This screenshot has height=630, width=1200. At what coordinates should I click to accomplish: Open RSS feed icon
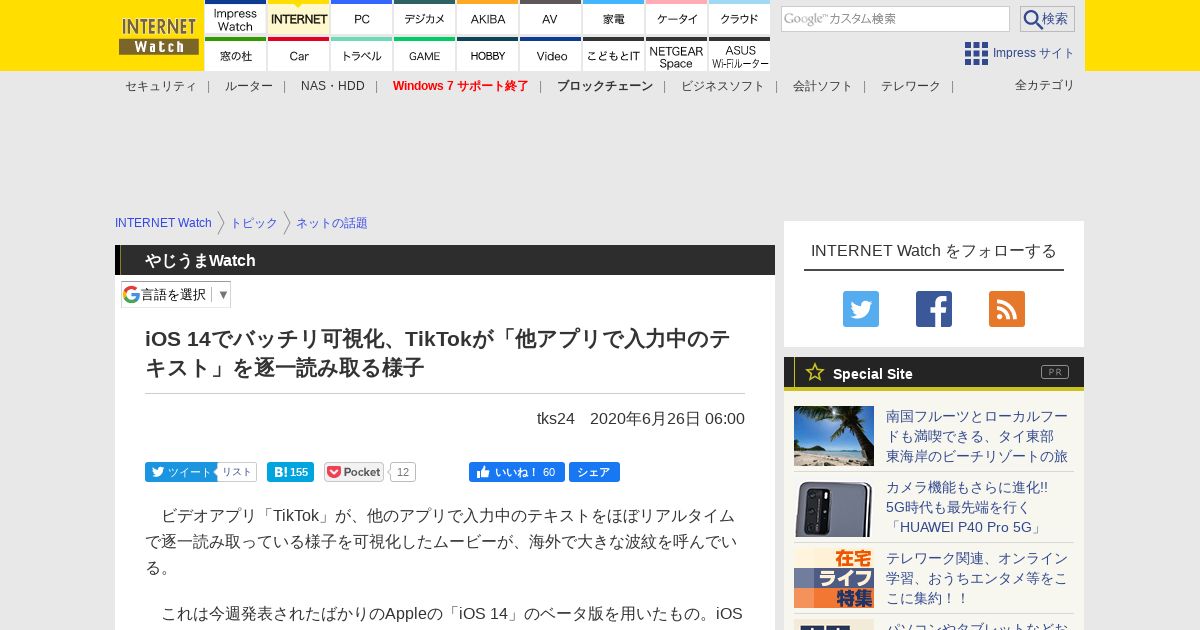point(1007,309)
